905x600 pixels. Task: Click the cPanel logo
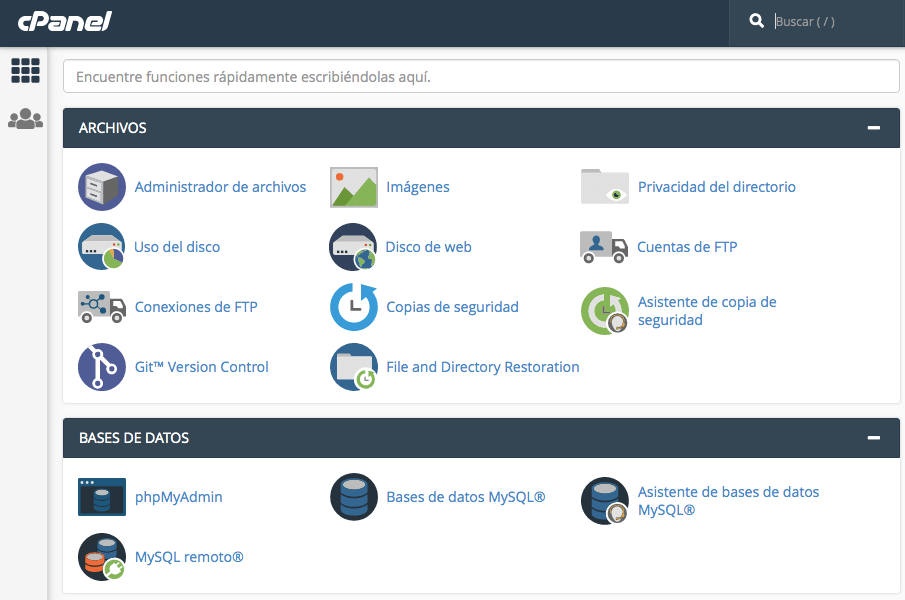click(x=64, y=21)
